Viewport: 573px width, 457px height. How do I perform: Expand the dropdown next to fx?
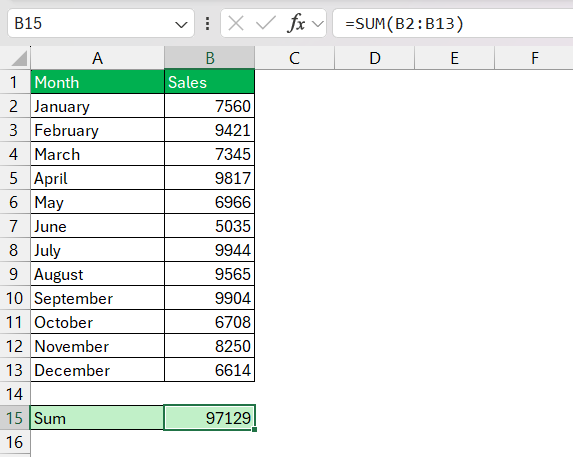click(318, 24)
